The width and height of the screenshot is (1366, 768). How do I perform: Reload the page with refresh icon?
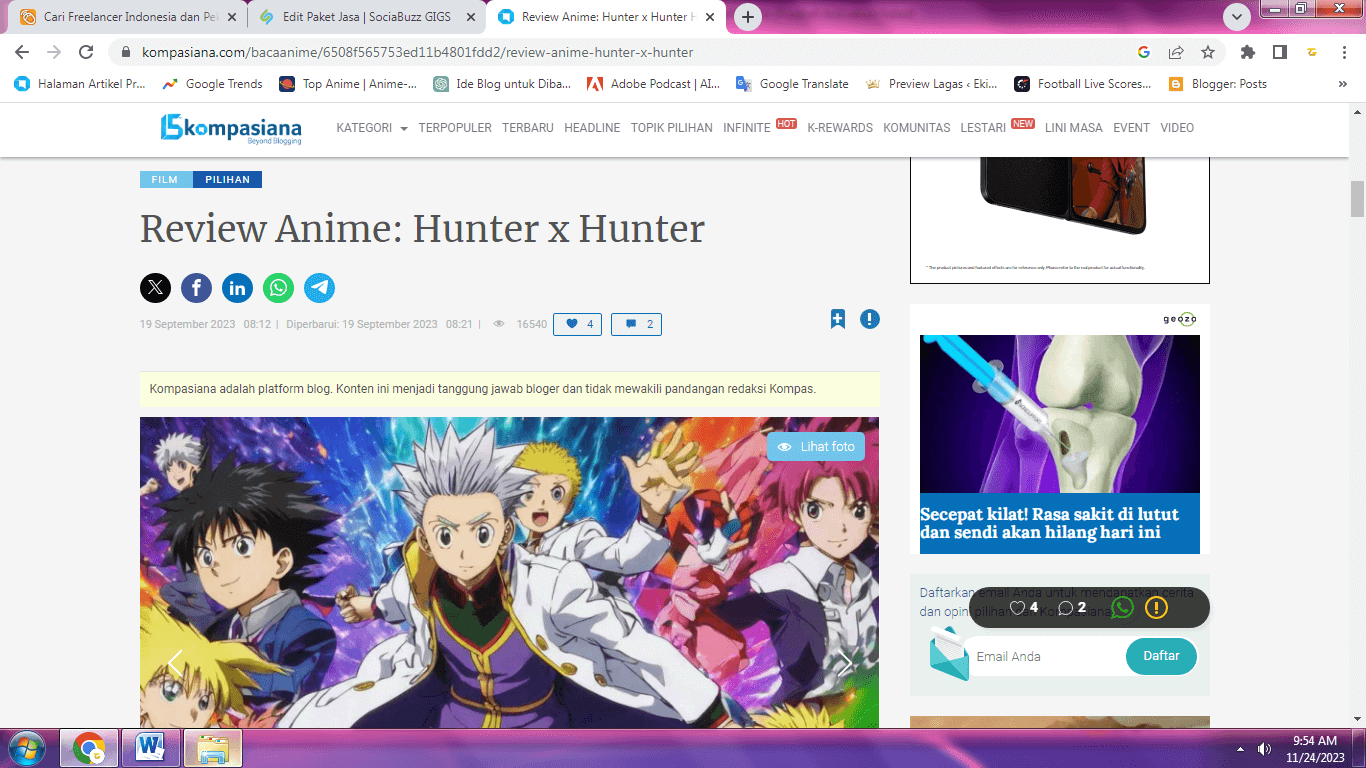[86, 52]
